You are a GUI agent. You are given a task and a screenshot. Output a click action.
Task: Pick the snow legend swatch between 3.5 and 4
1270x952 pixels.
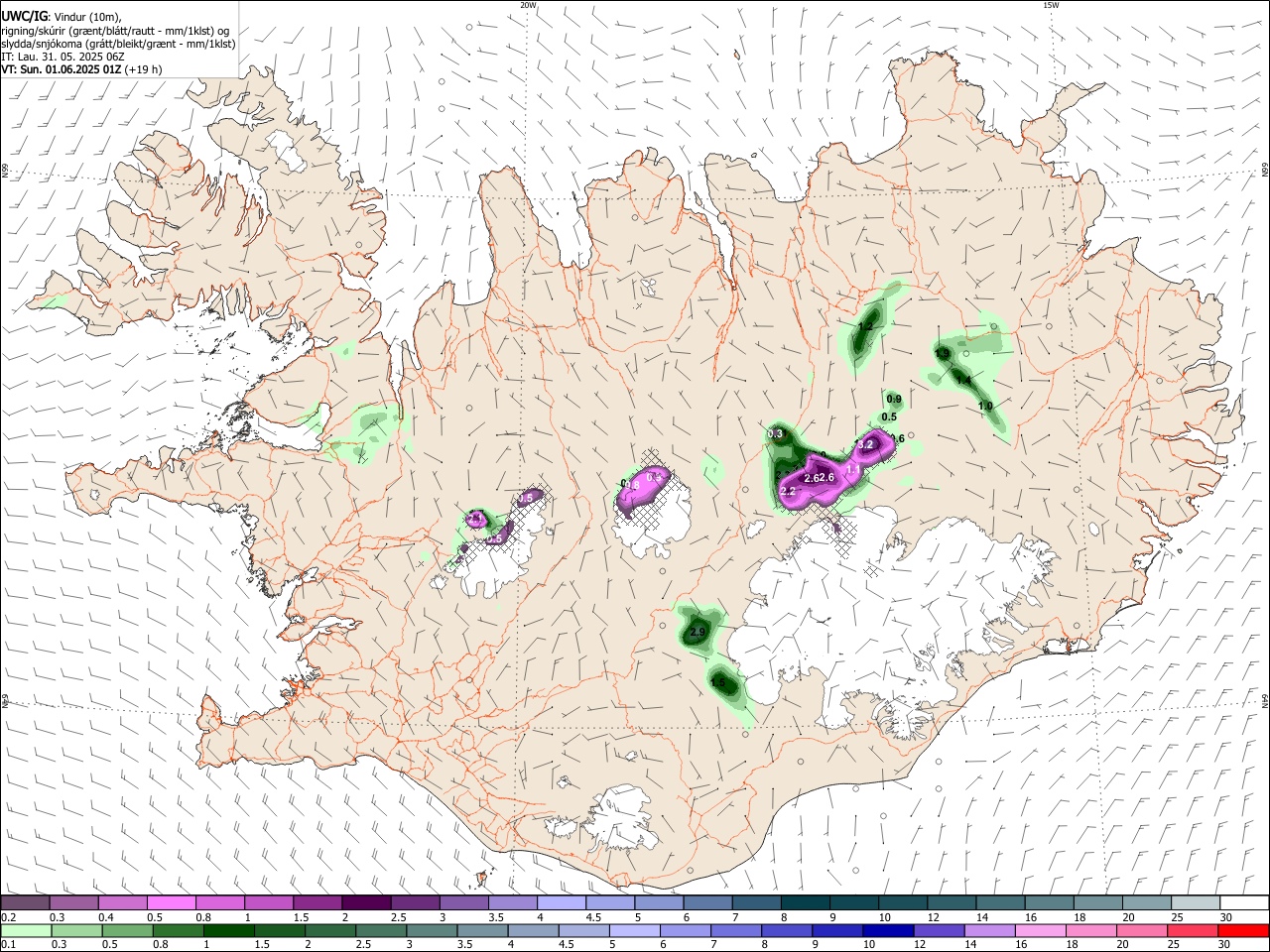click(x=513, y=902)
